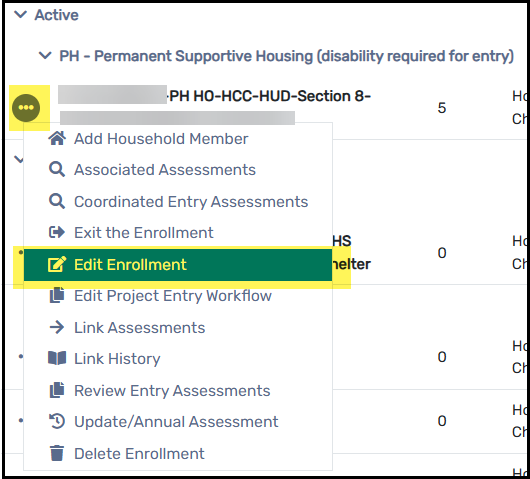Click the trash can icon for Delete Enrollment
Screen dimensions: 530x479
57,453
